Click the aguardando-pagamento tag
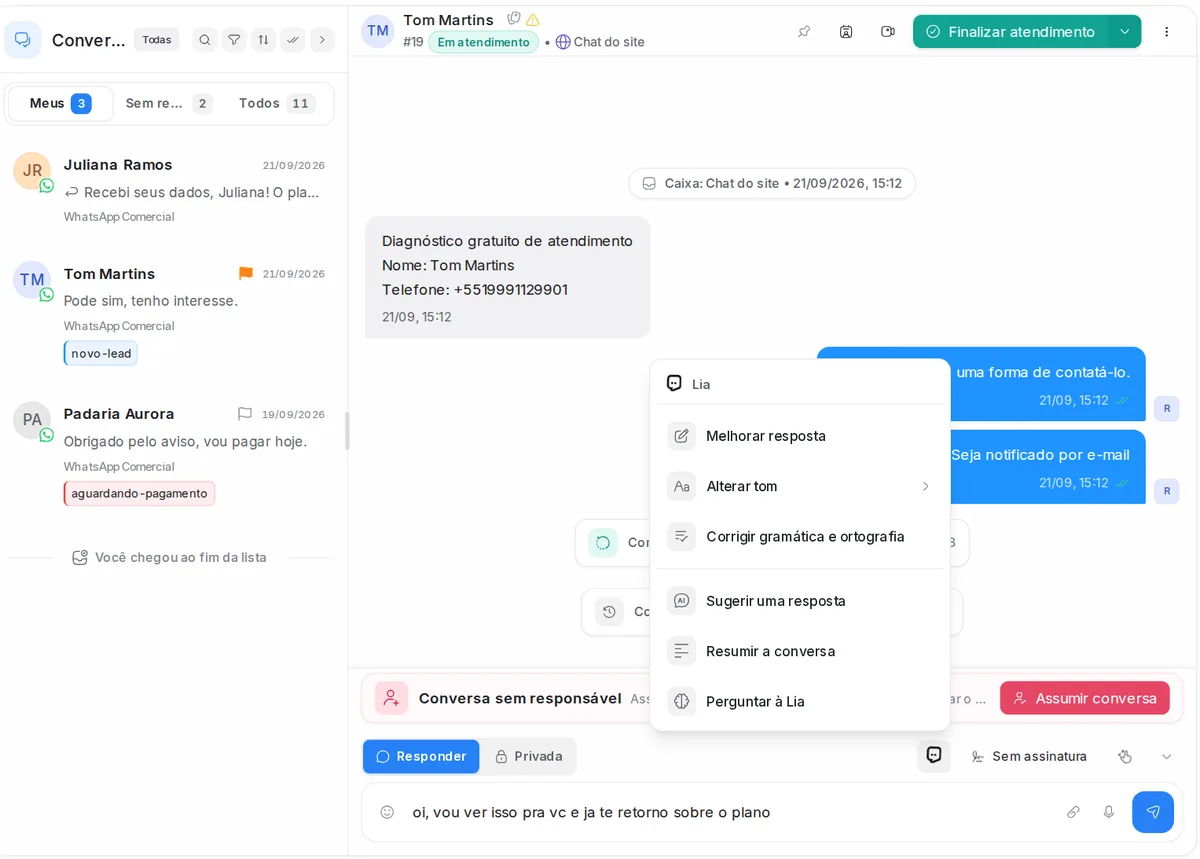This screenshot has width=1200, height=859. pyautogui.click(x=139, y=493)
